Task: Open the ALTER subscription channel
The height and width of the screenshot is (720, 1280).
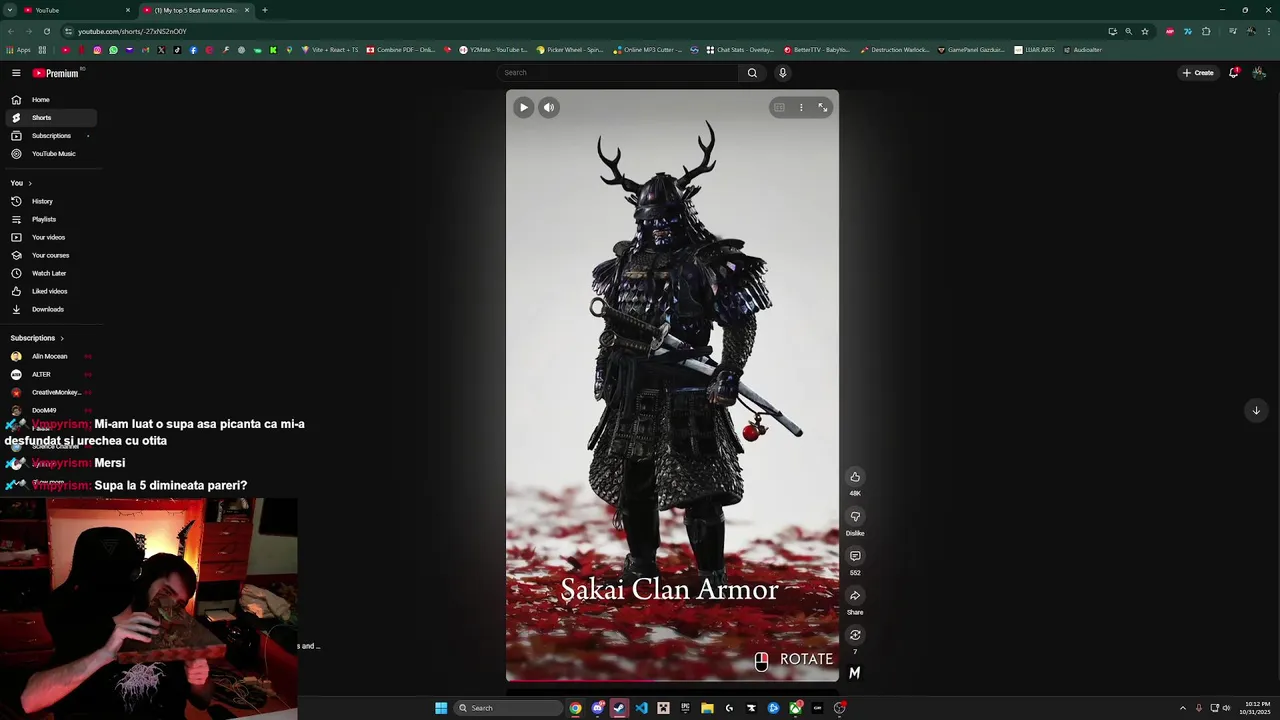Action: 50,374
